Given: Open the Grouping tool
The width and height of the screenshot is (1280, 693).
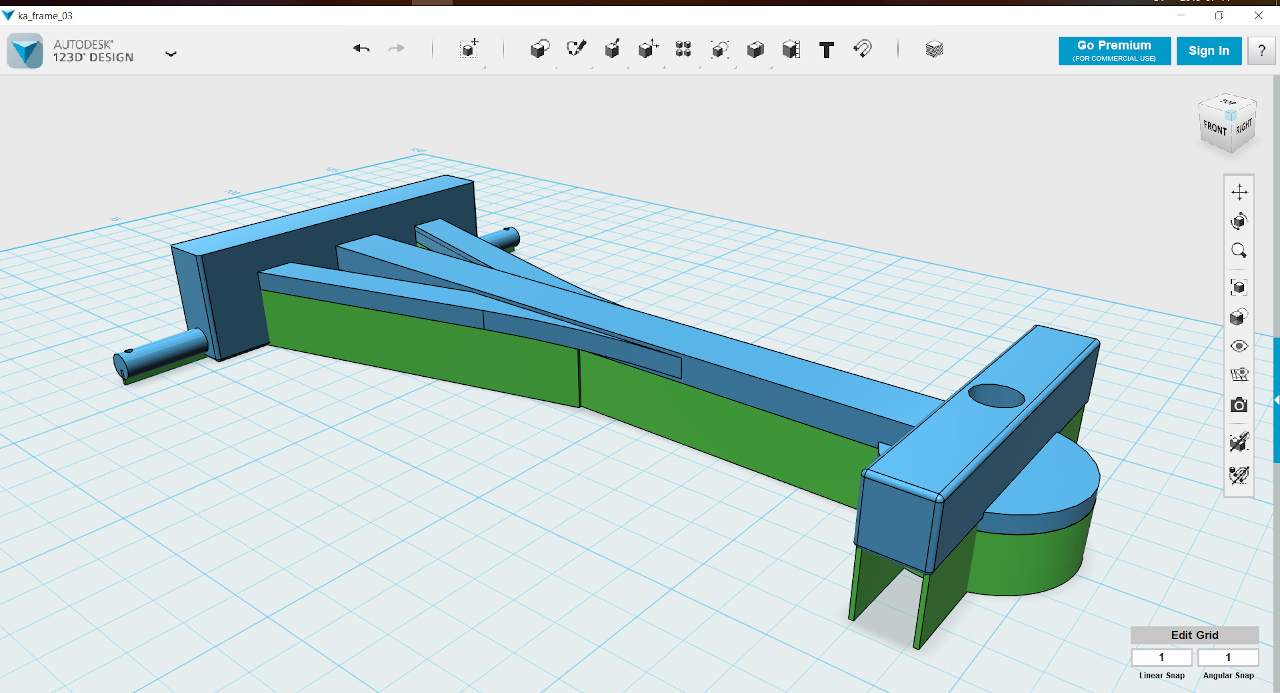Looking at the screenshot, I should 720,49.
